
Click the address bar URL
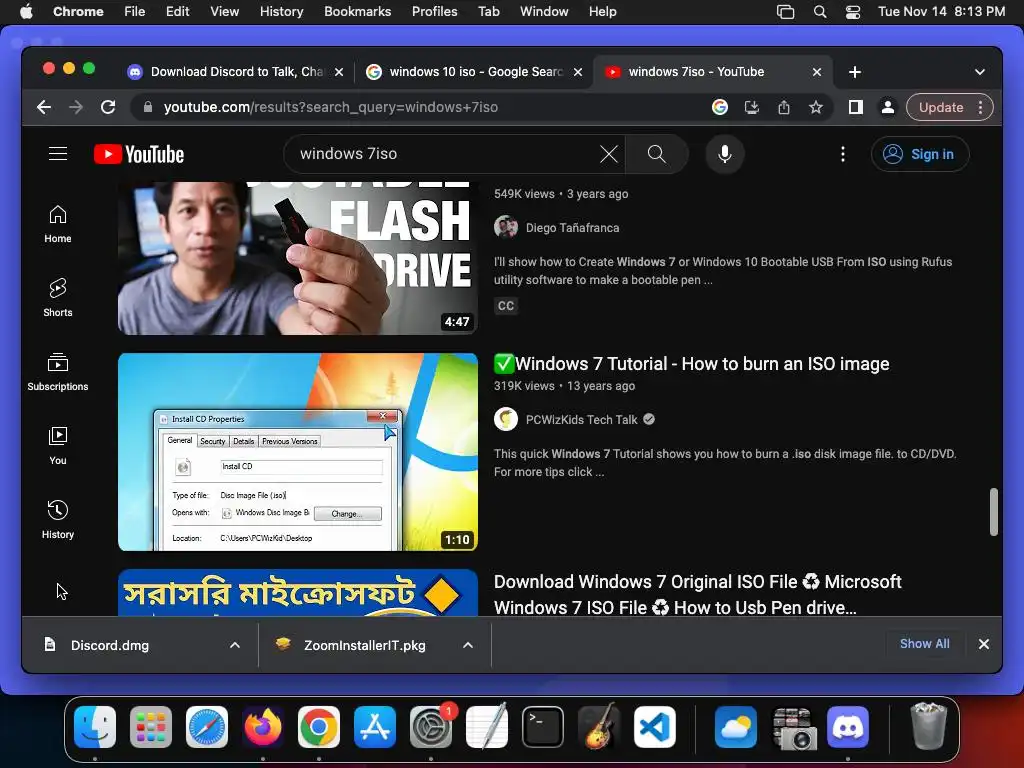330,107
